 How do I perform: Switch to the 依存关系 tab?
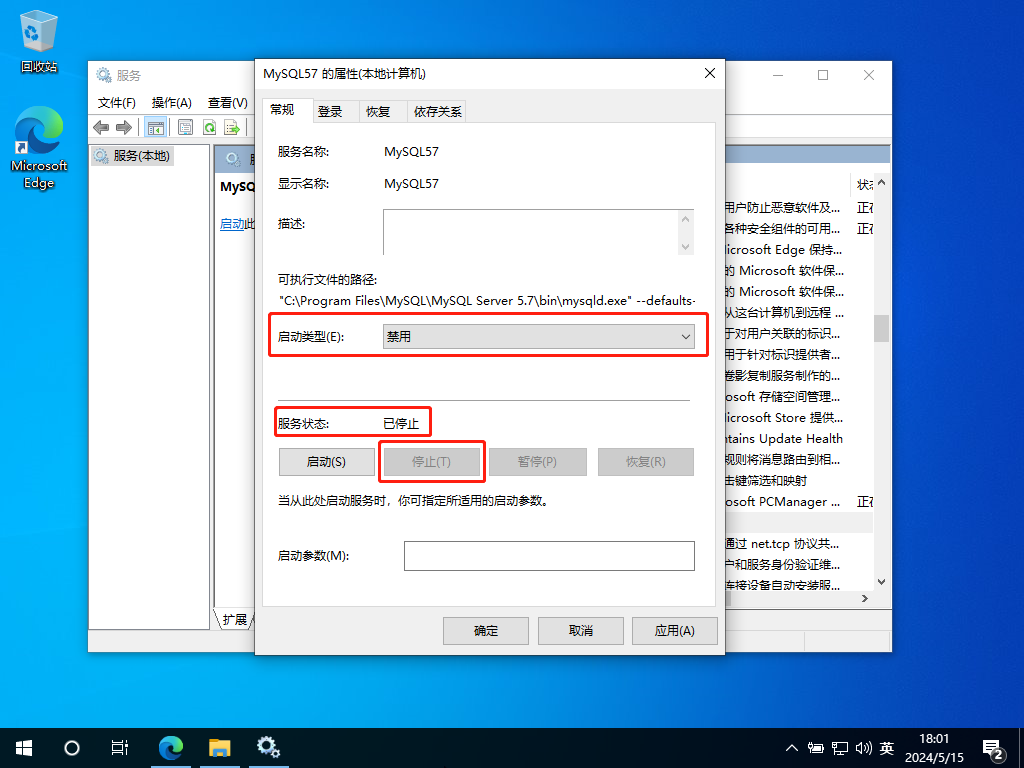438,112
